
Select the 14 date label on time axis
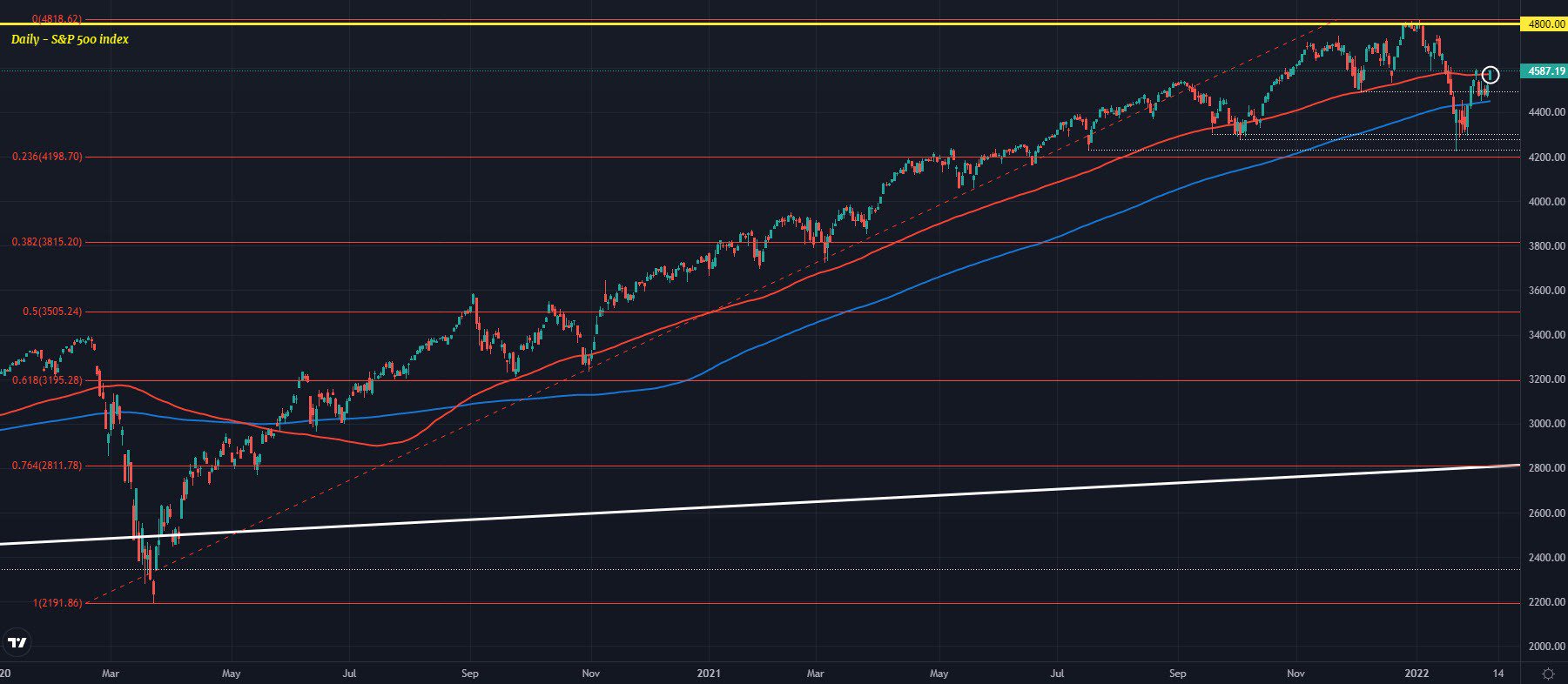coord(1497,674)
